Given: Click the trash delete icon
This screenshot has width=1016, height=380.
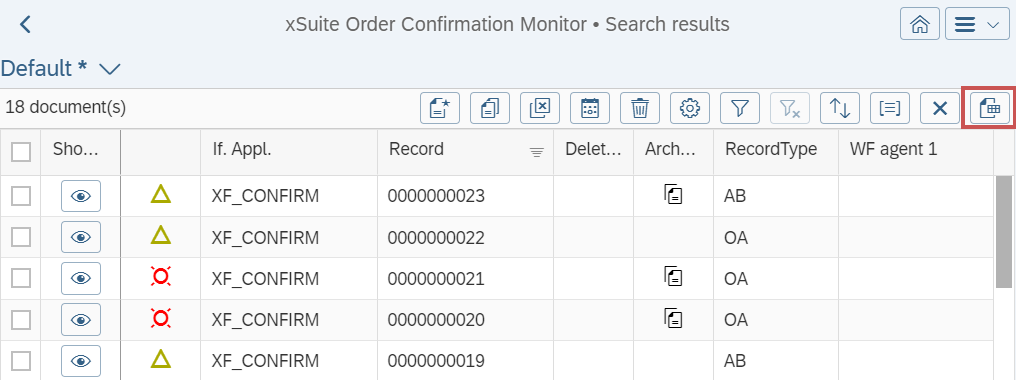Looking at the screenshot, I should coord(640,108).
